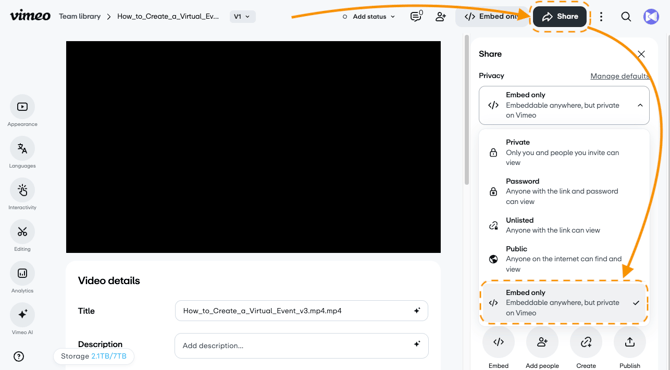Click the Embed only button in top bar
The width and height of the screenshot is (670, 370).
click(x=492, y=17)
